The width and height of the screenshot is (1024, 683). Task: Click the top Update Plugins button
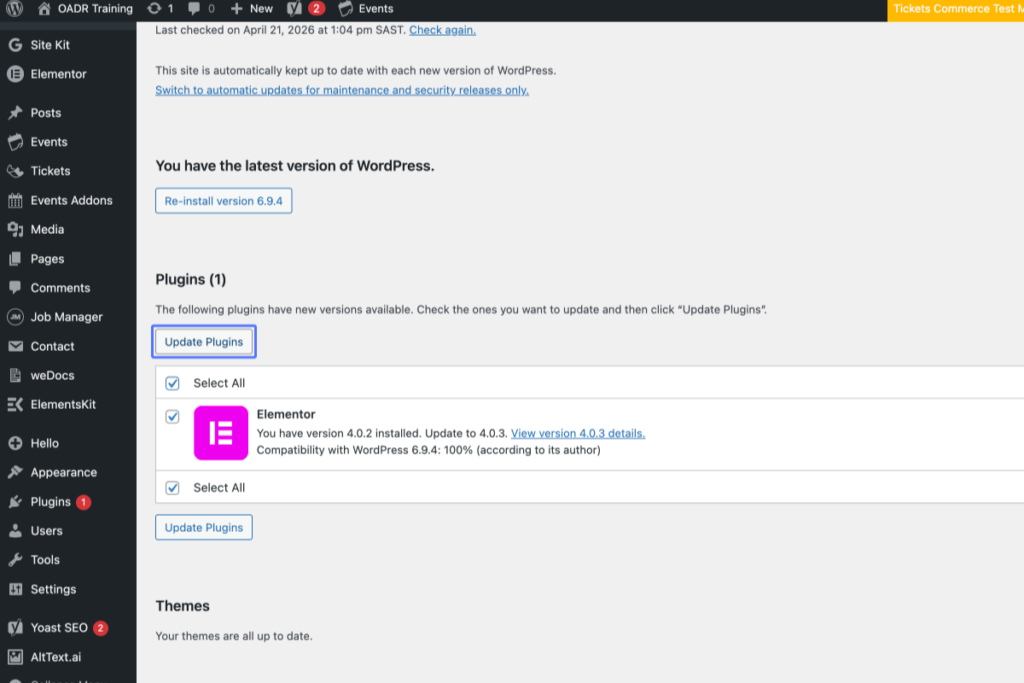coord(204,342)
